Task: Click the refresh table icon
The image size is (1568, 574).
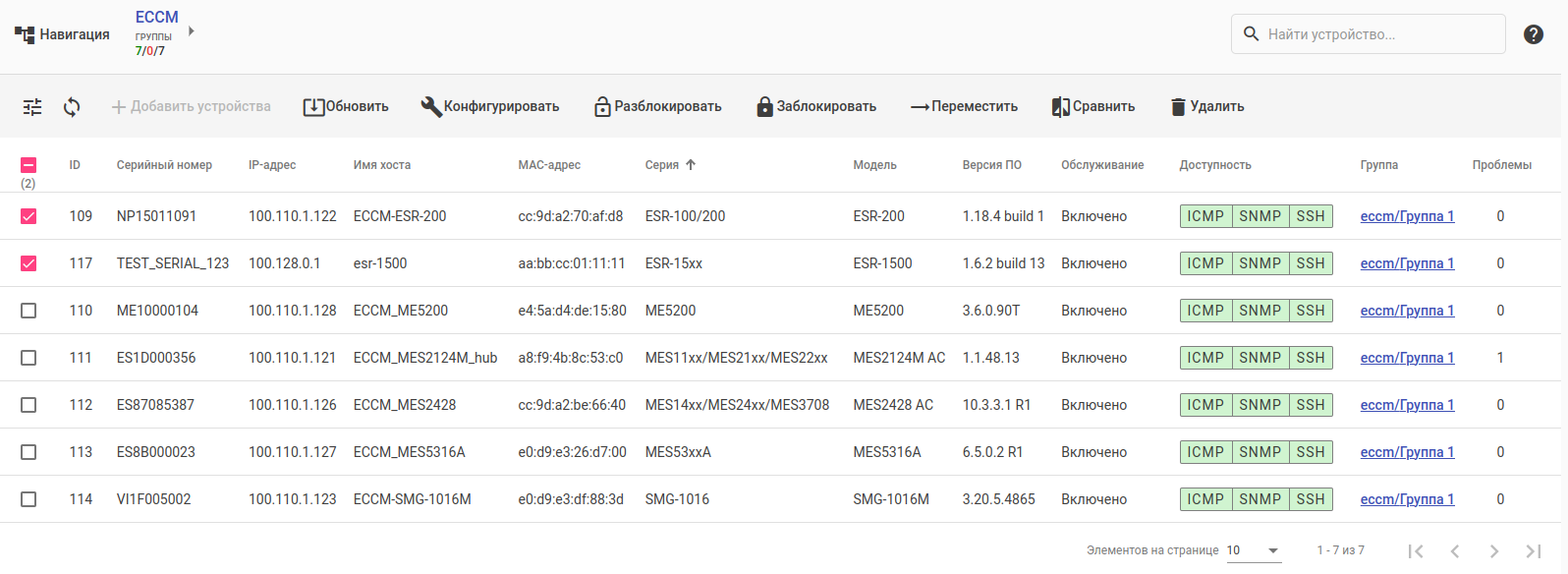Action: pos(72,107)
